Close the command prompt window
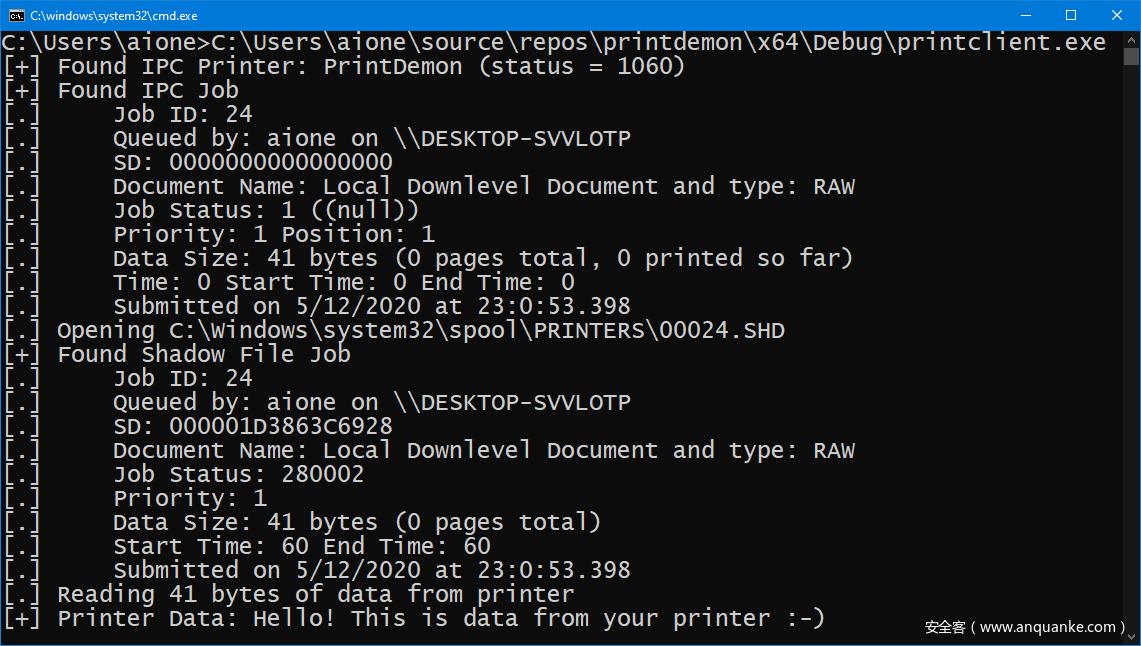This screenshot has width=1141, height=646. point(1117,15)
